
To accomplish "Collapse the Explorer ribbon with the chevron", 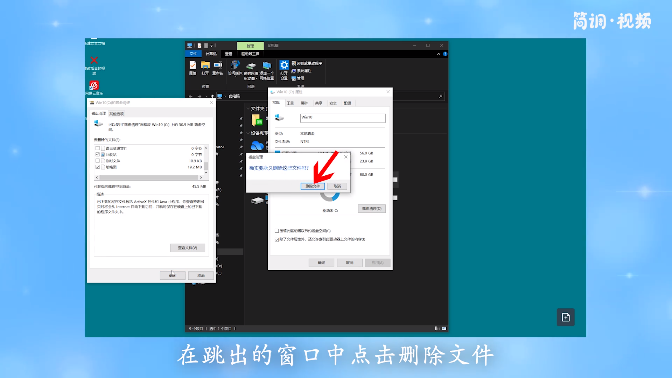I will 438,54.
